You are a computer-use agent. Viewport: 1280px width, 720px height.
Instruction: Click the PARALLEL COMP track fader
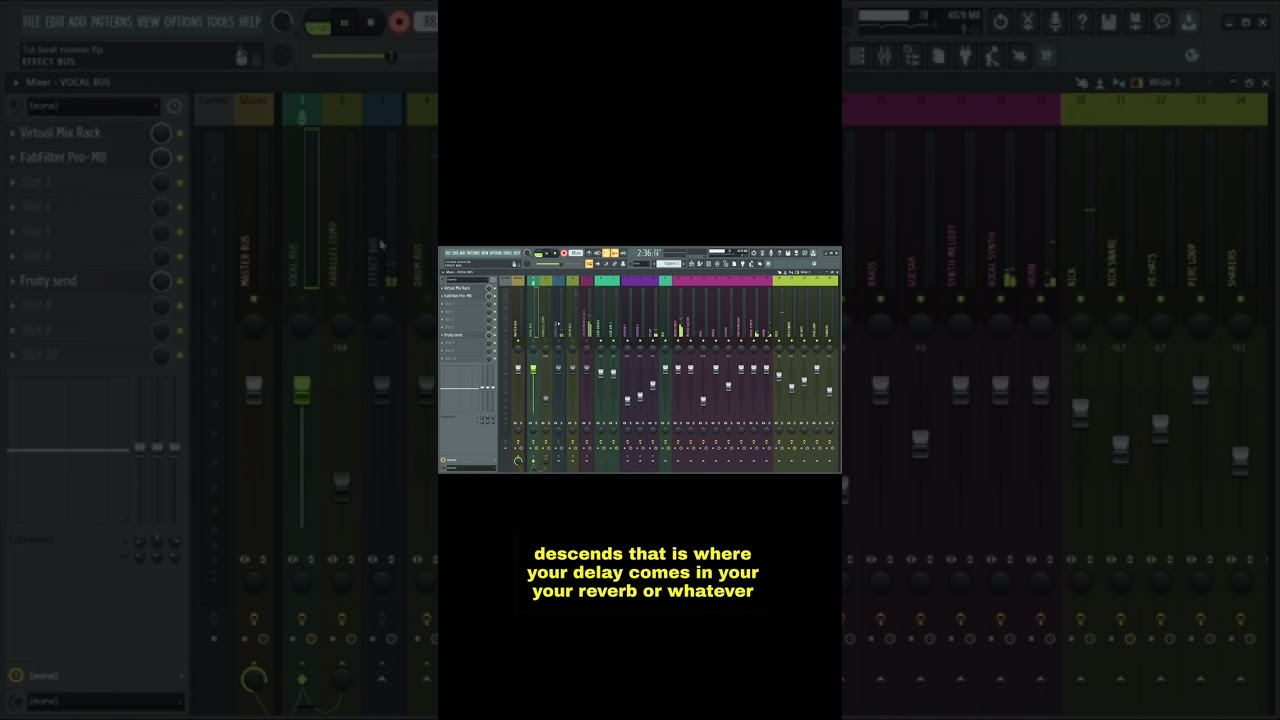coord(546,400)
